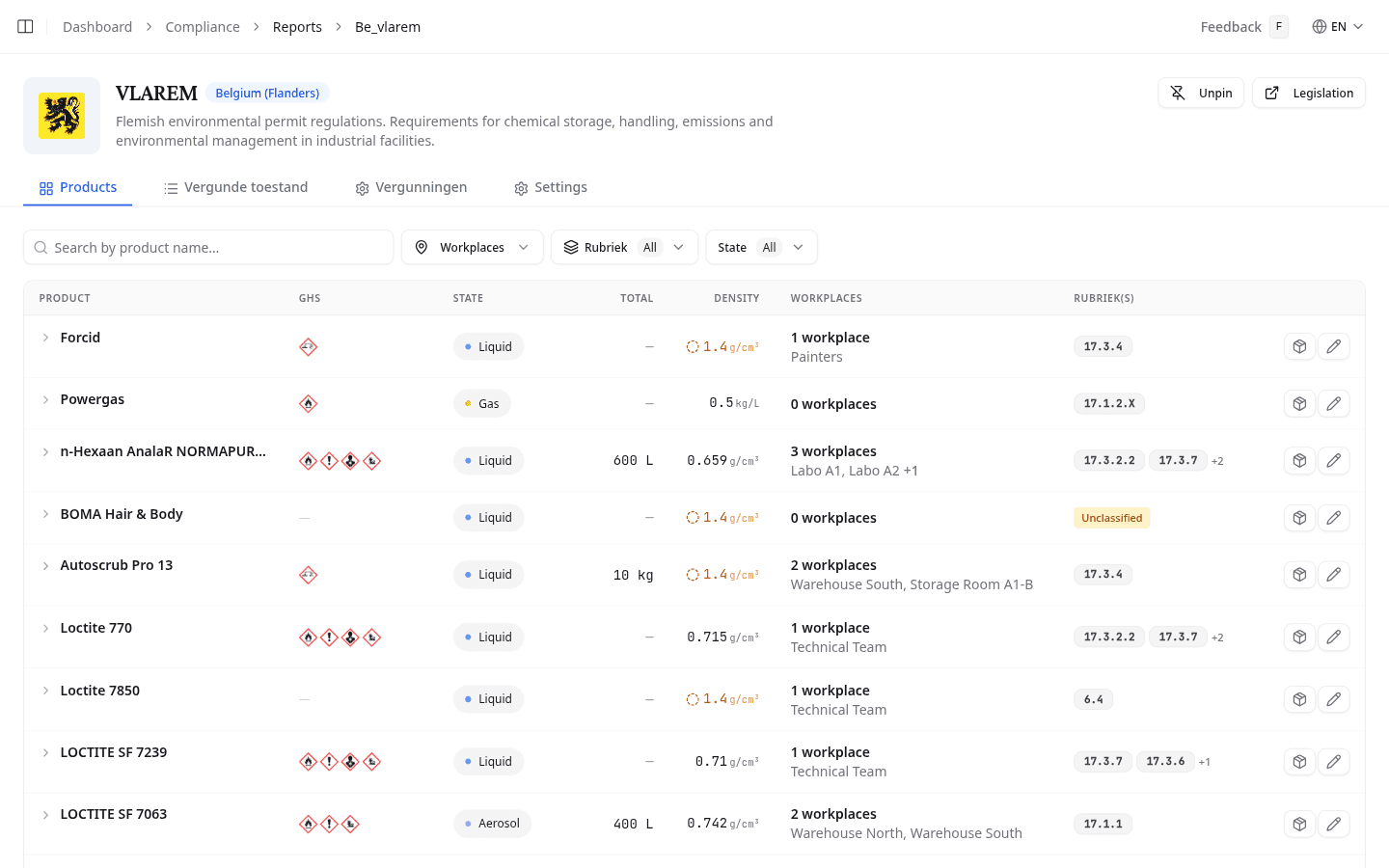This screenshot has height=868, width=1389.
Task: Click the Feedback button
Action: coord(1243,27)
